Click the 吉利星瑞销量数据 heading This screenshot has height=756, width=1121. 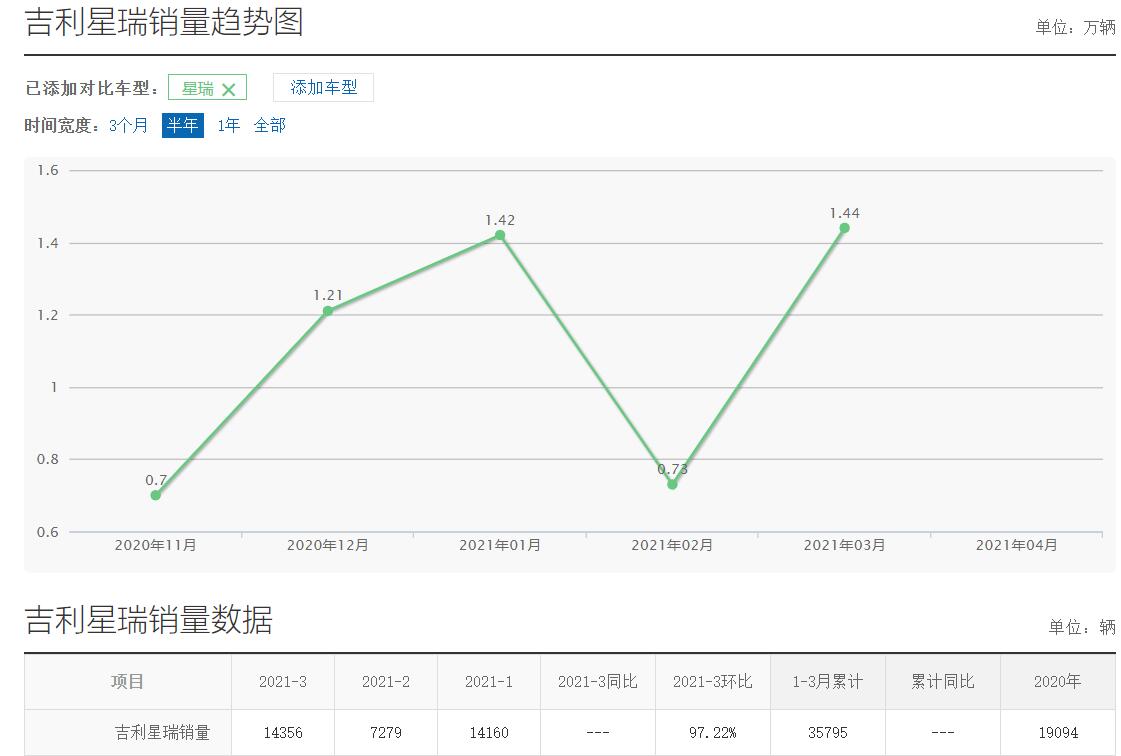pos(149,620)
